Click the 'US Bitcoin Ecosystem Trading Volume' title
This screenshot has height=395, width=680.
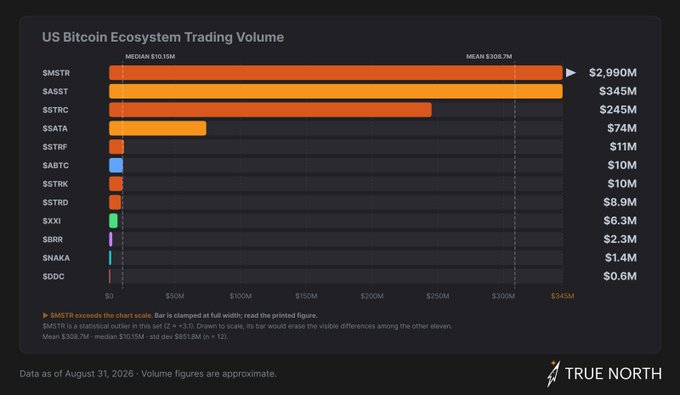pyautogui.click(x=163, y=37)
